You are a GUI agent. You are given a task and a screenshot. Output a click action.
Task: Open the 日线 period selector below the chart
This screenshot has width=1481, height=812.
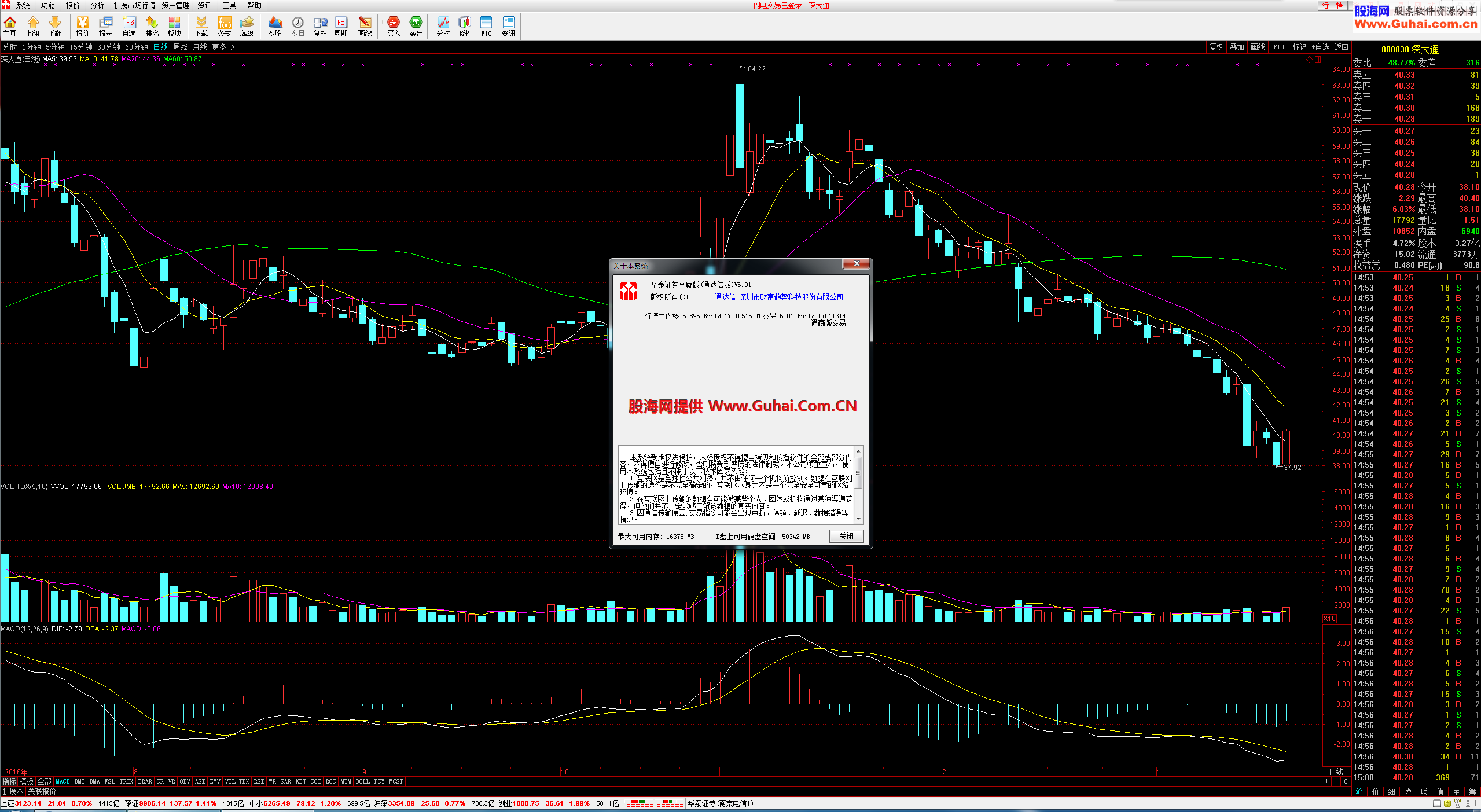pyautogui.click(x=1336, y=771)
